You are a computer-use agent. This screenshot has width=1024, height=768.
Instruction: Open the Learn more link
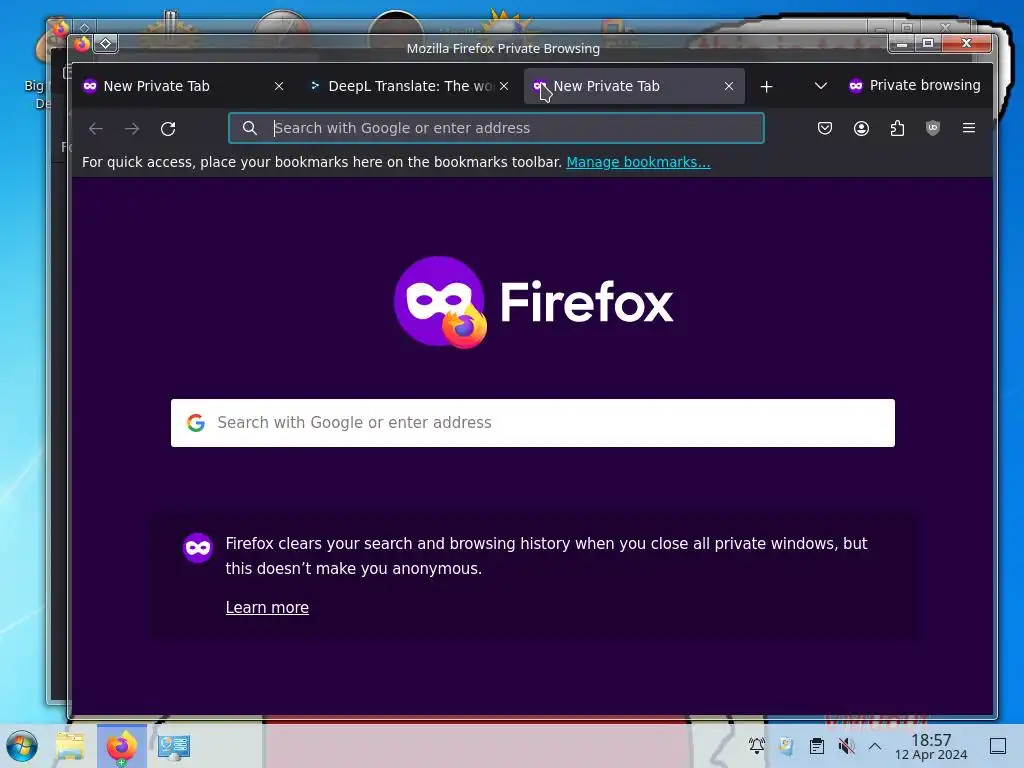[267, 607]
